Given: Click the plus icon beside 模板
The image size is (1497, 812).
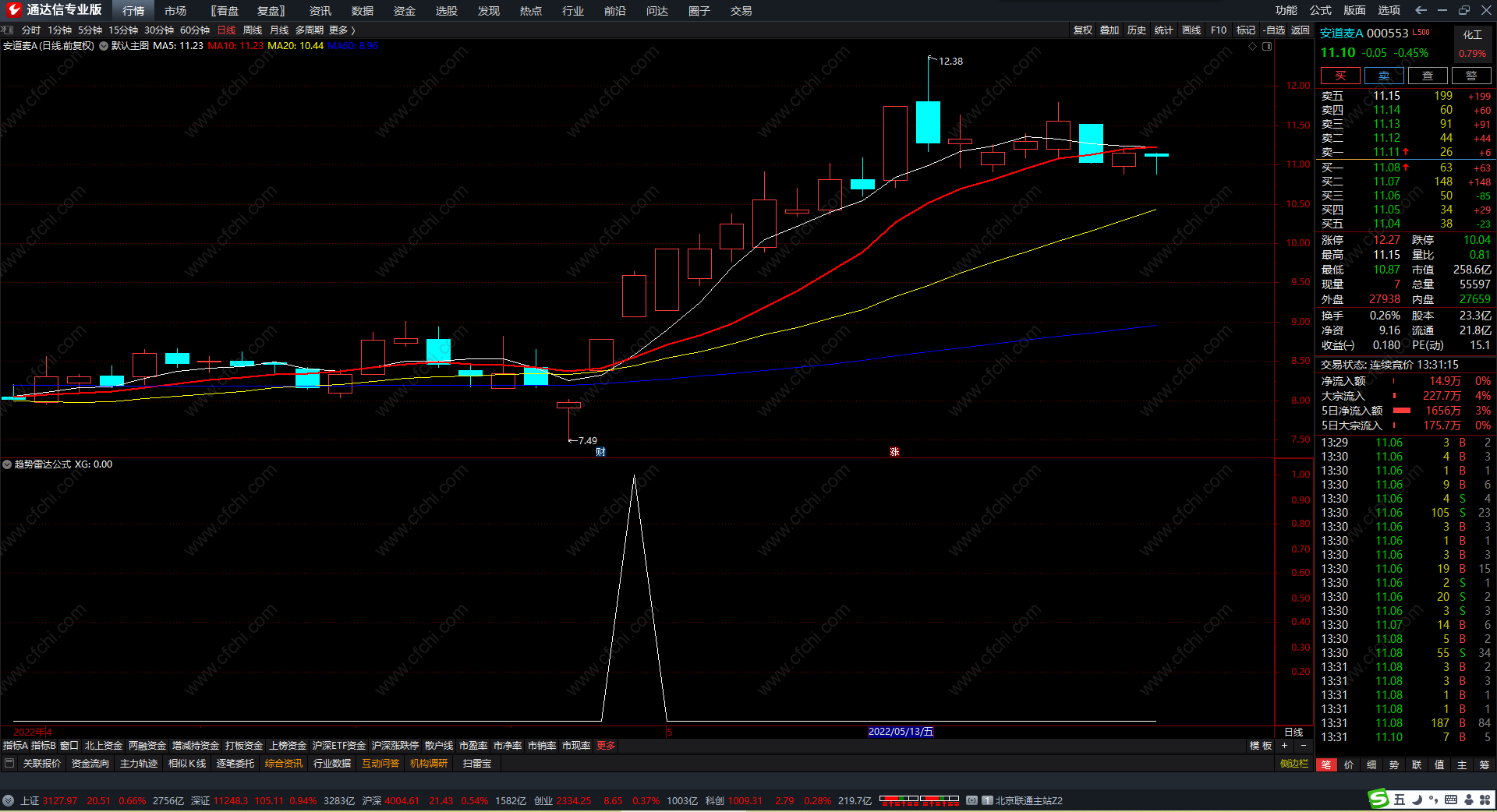Looking at the screenshot, I should click(x=1284, y=746).
